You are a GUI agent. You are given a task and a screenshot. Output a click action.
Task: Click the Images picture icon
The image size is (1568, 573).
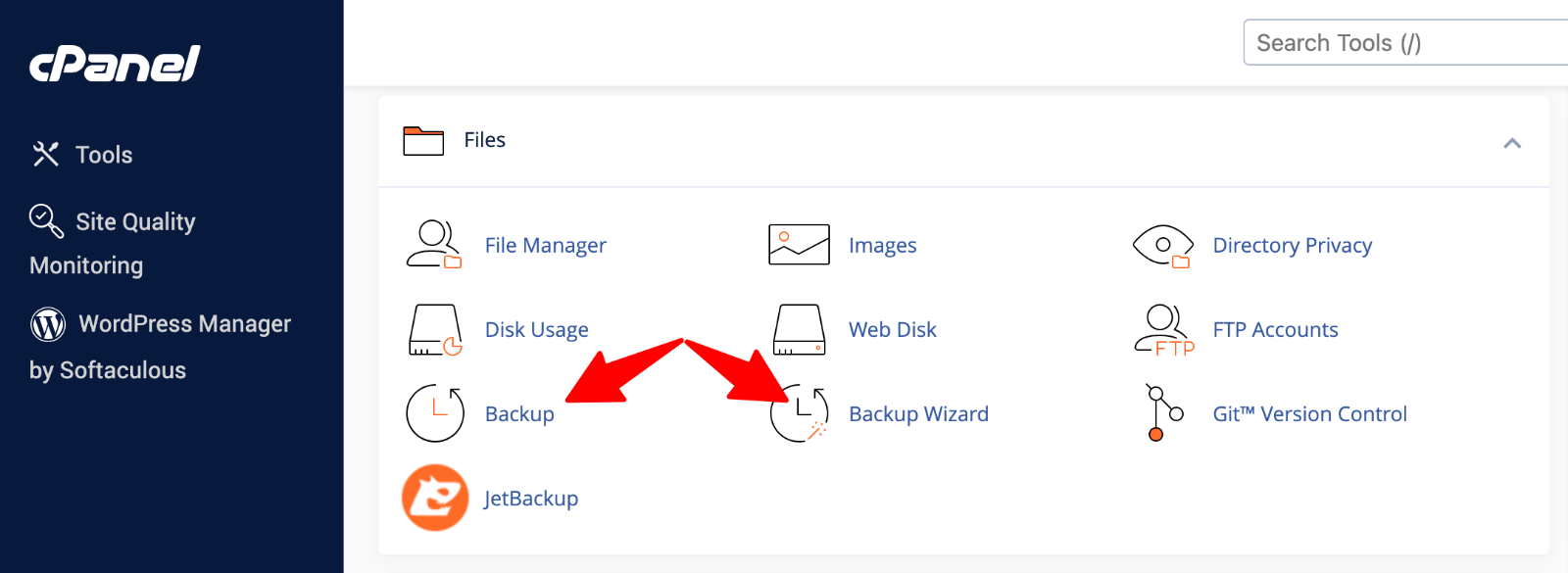pyautogui.click(x=799, y=245)
